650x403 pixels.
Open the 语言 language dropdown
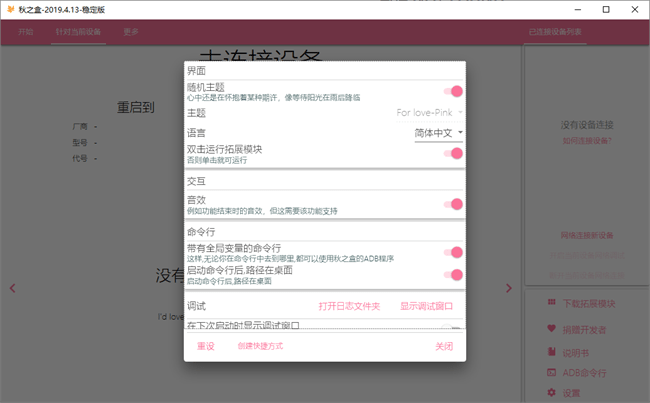point(439,132)
